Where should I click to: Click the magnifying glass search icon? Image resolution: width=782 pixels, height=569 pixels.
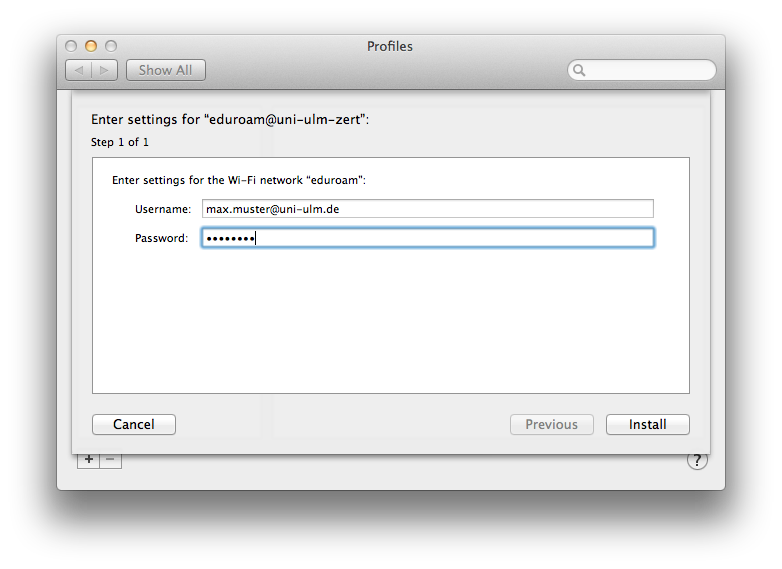pos(580,70)
